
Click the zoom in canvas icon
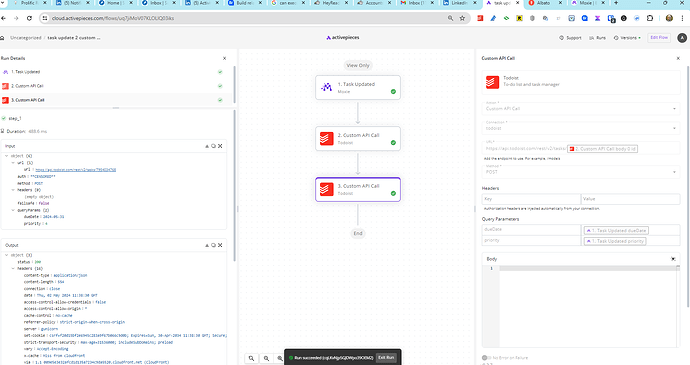click(279, 358)
